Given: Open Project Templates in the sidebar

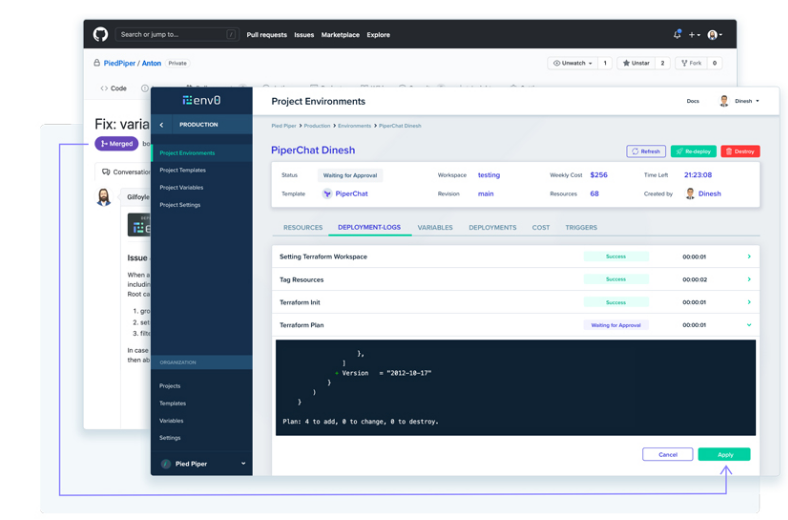Looking at the screenshot, I should pyautogui.click(x=183, y=170).
